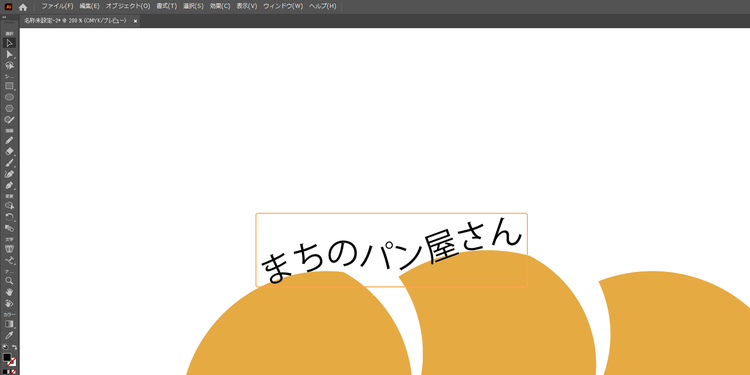
Task: Swap fill and stroke colors
Action: (x=14, y=347)
